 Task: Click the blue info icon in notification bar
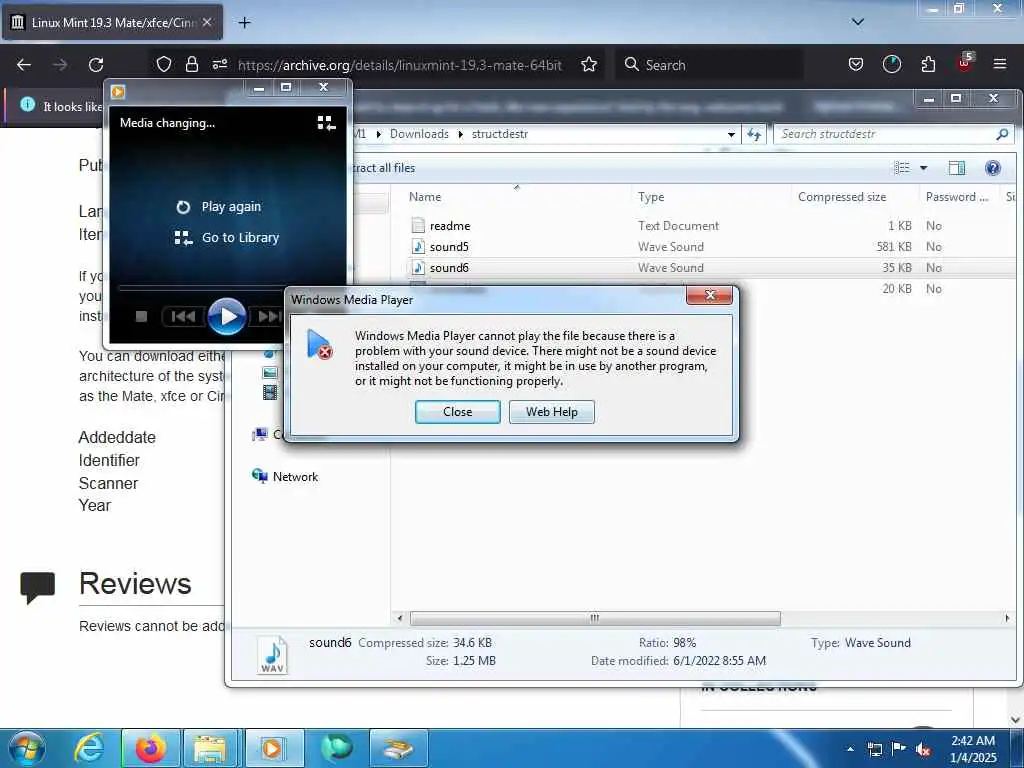click(x=27, y=104)
